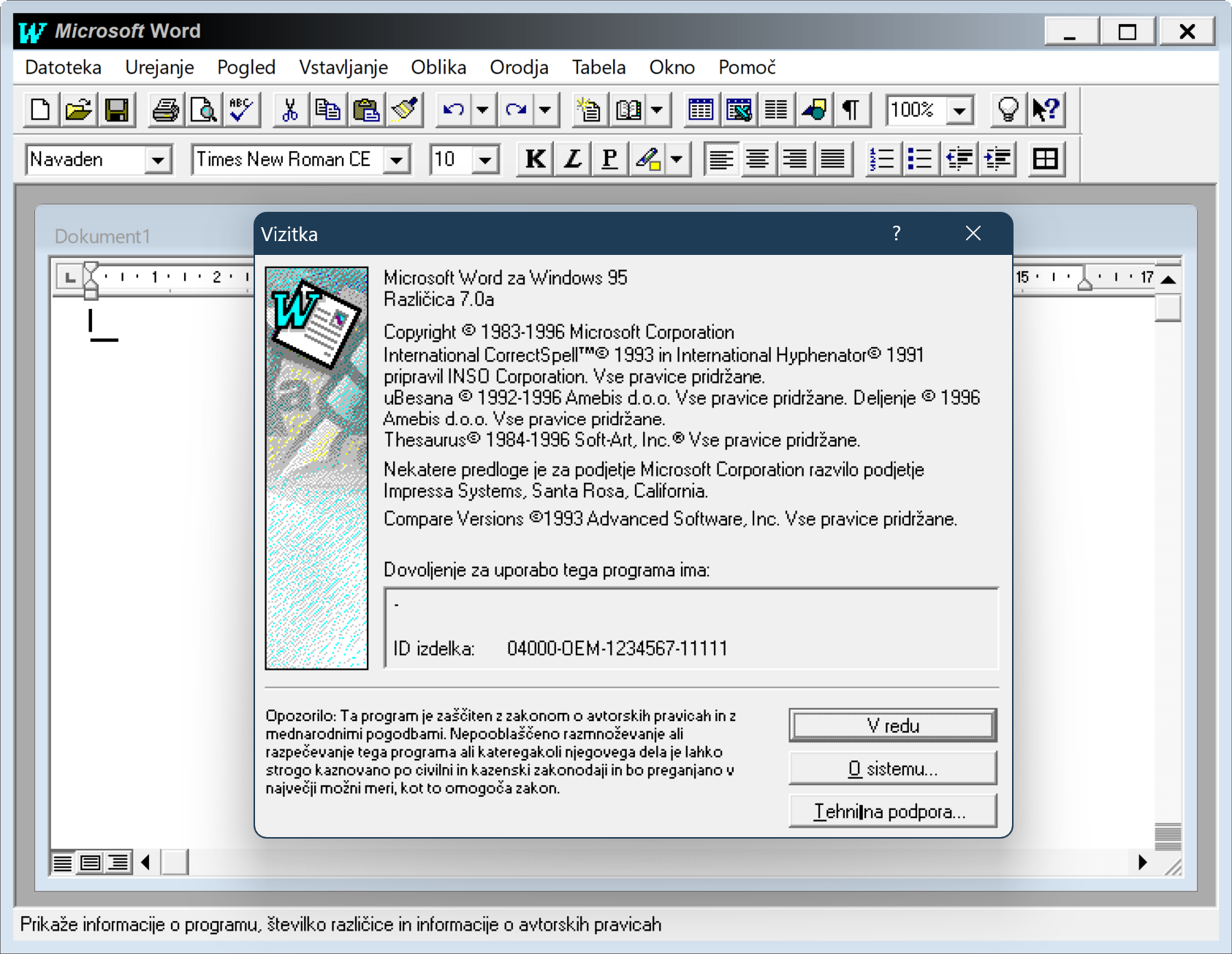This screenshot has width=1232, height=954.
Task: Open the Urejanje menu
Action: point(159,67)
